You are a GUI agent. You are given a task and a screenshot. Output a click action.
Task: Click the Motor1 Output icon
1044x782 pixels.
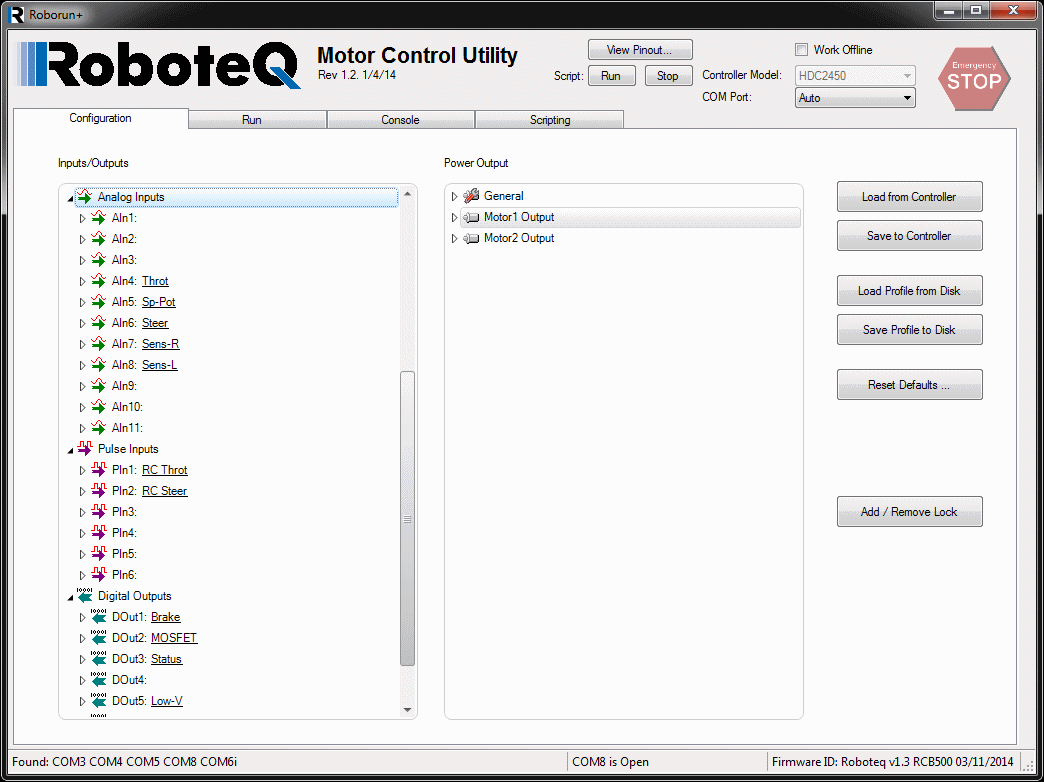[x=472, y=217]
